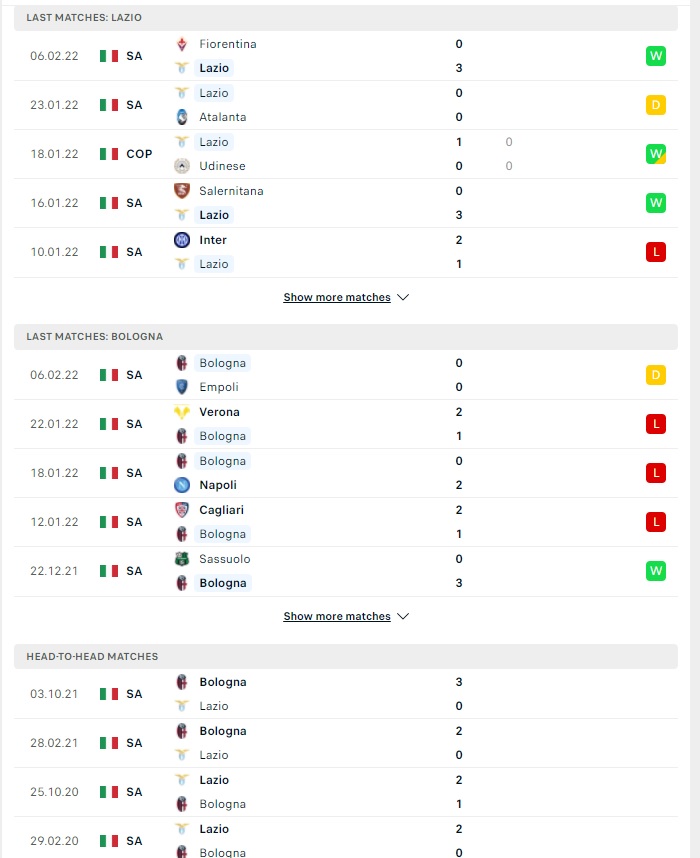The width and height of the screenshot is (700, 858).
Task: Click the Verona team logo
Action: (182, 412)
